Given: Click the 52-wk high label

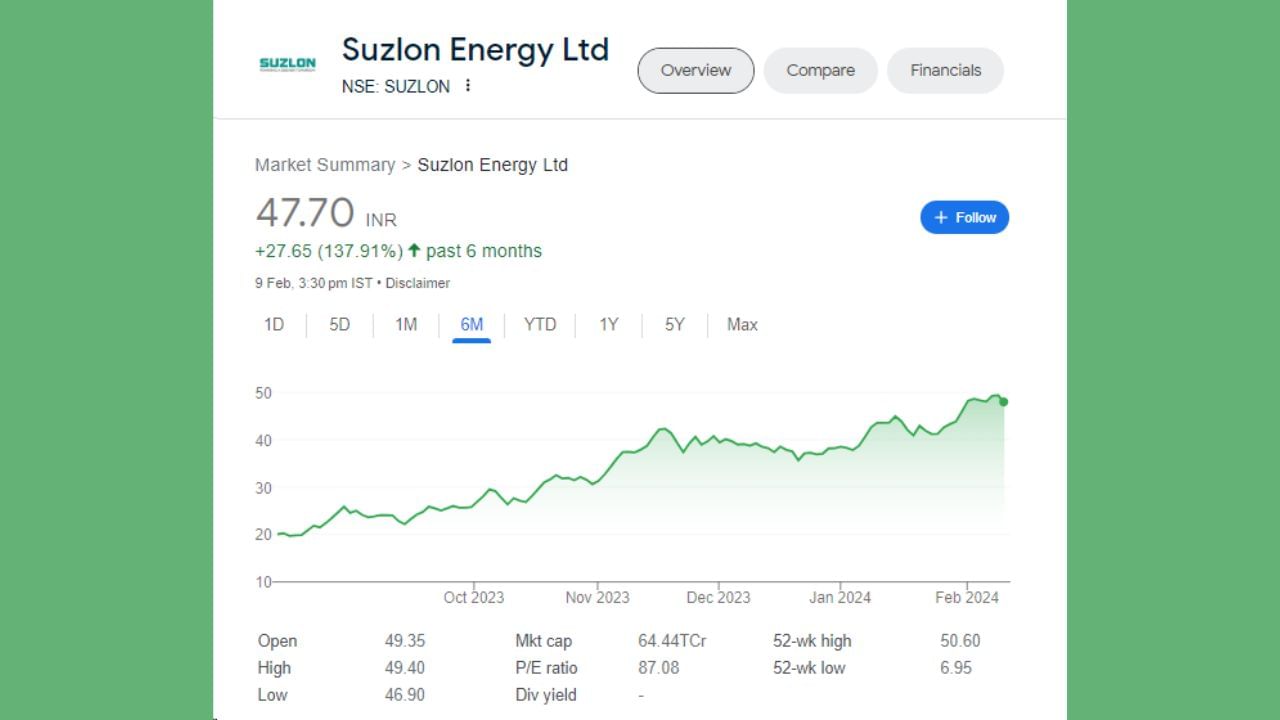Looking at the screenshot, I should coord(812,641).
